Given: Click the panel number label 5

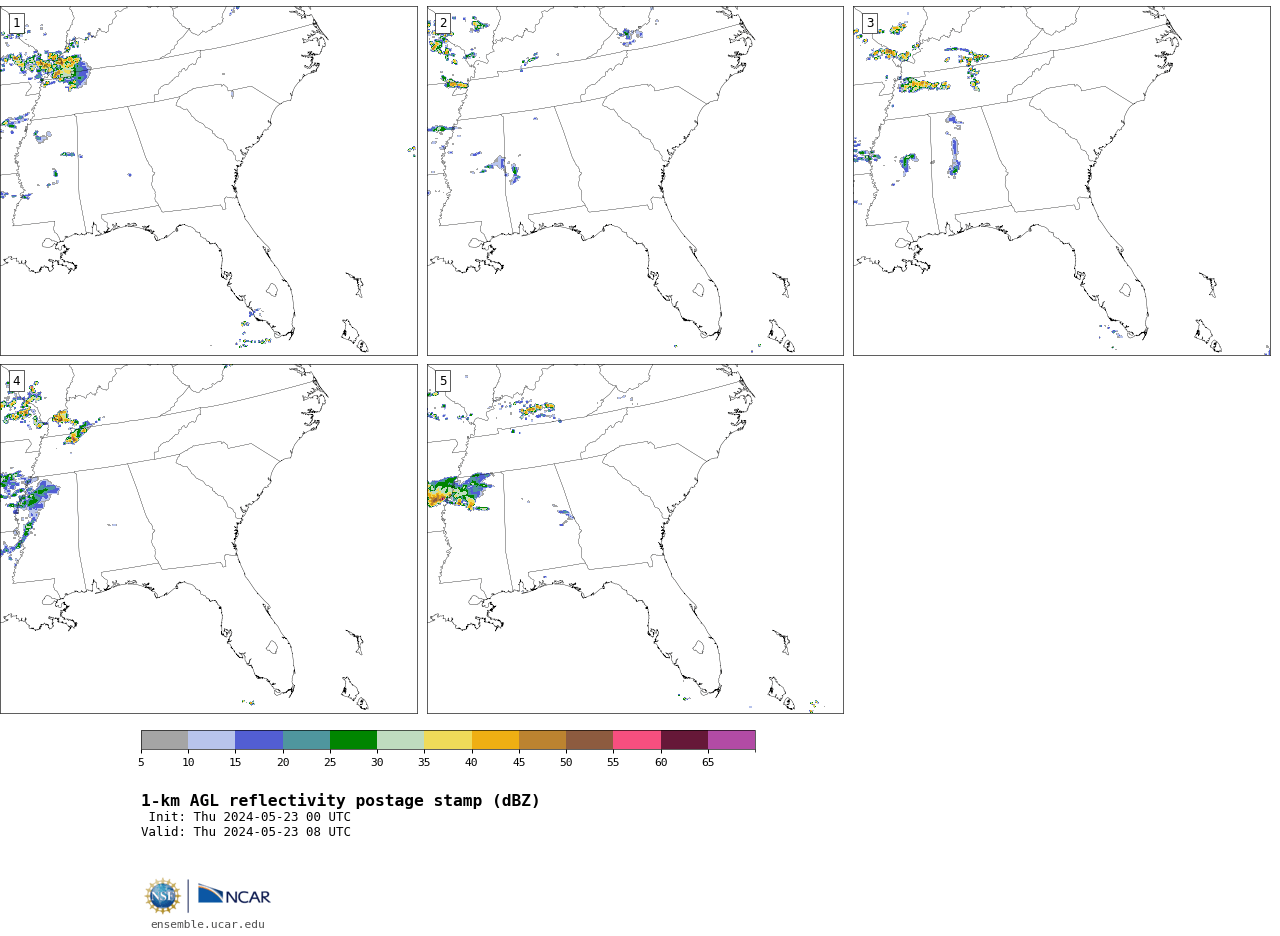Looking at the screenshot, I should click(x=443, y=381).
